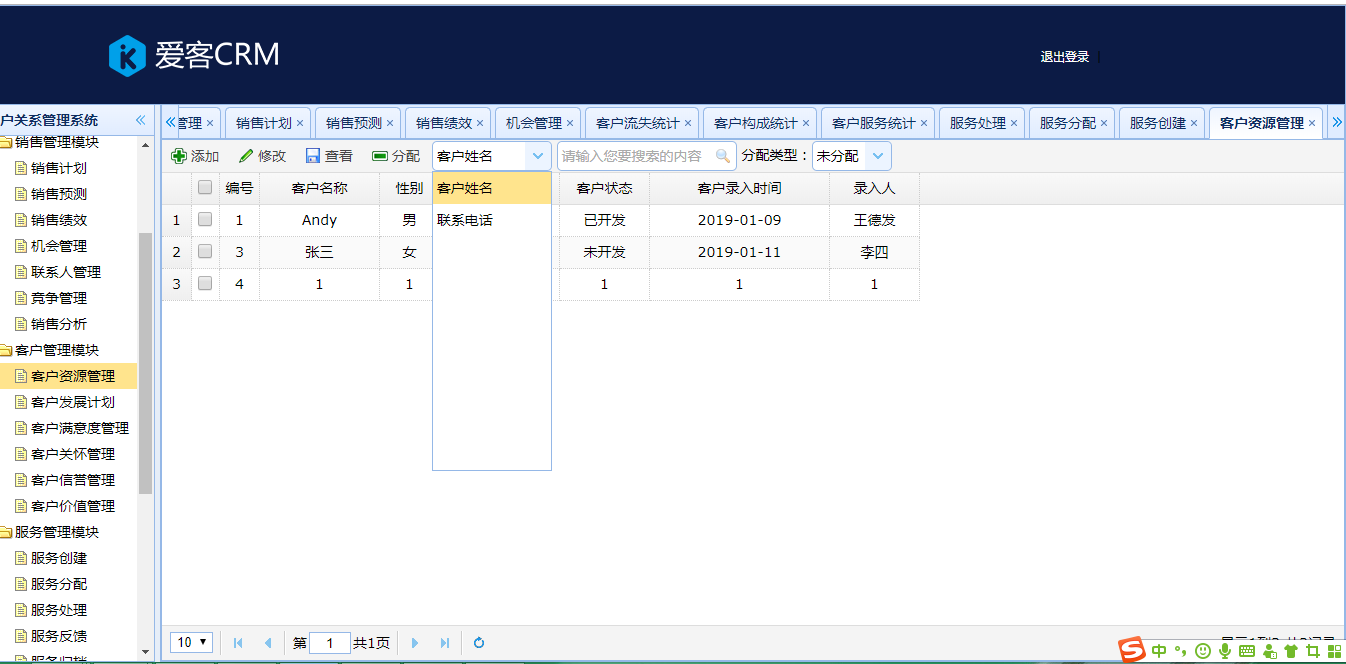Open 客户发展计划 in the sidebar

[x=72, y=402]
